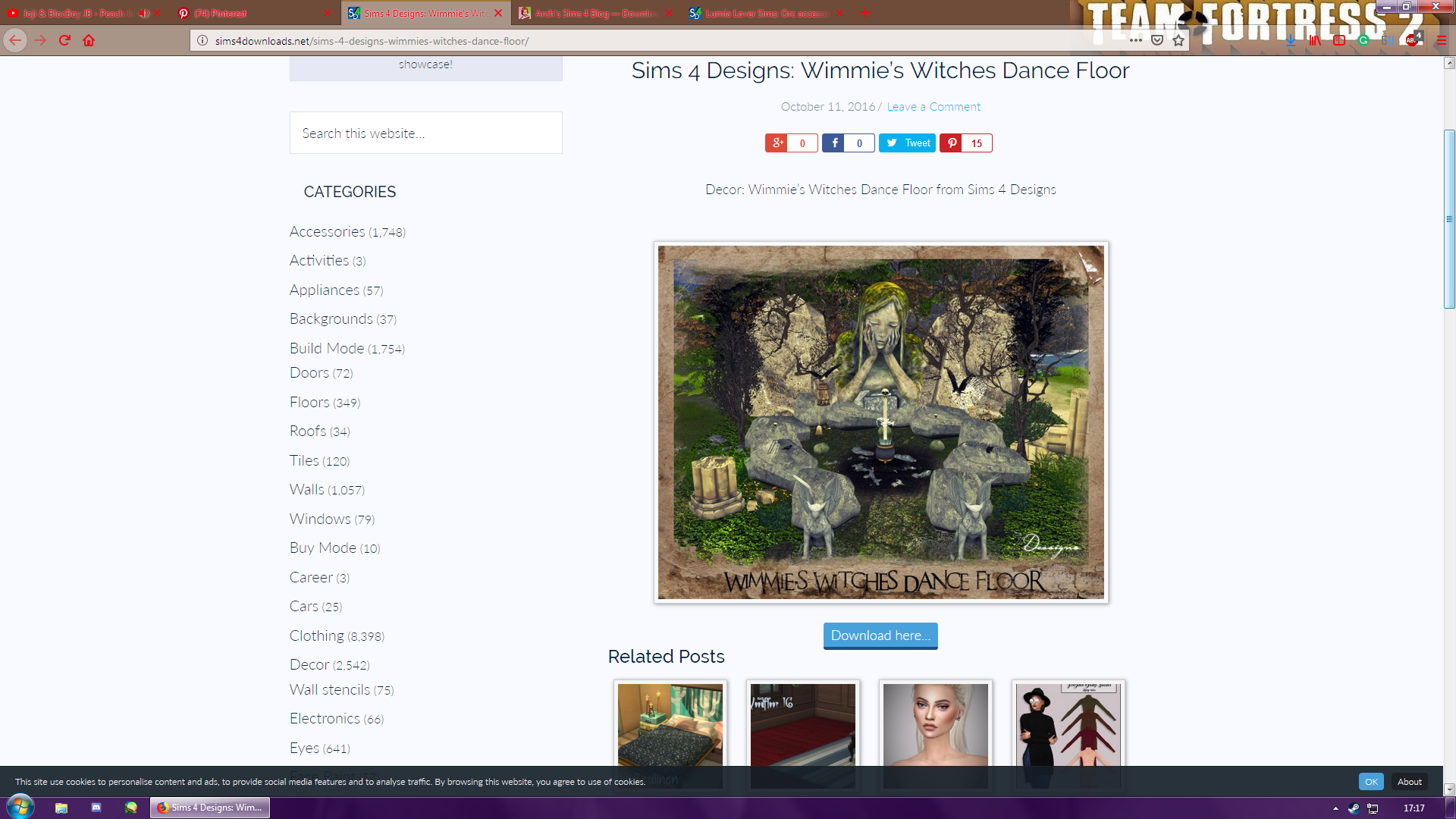
Task: Reload the page with the refresh icon
Action: (x=65, y=40)
